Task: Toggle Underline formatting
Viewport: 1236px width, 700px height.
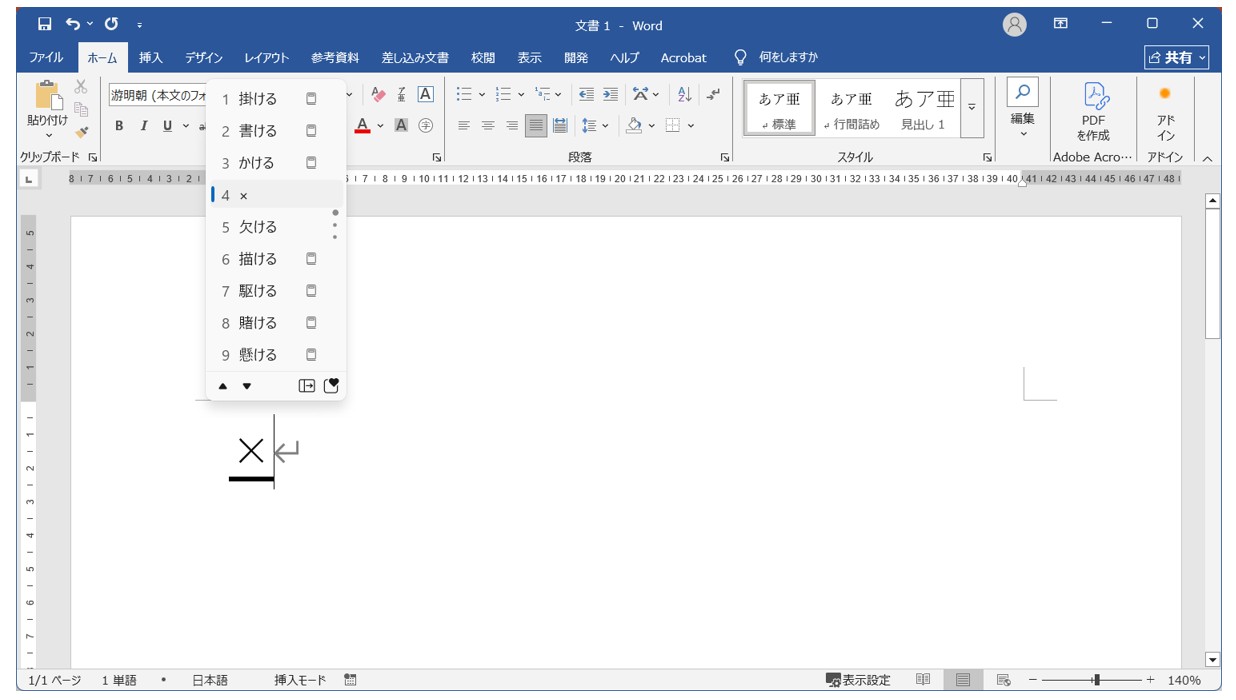Action: pos(167,125)
